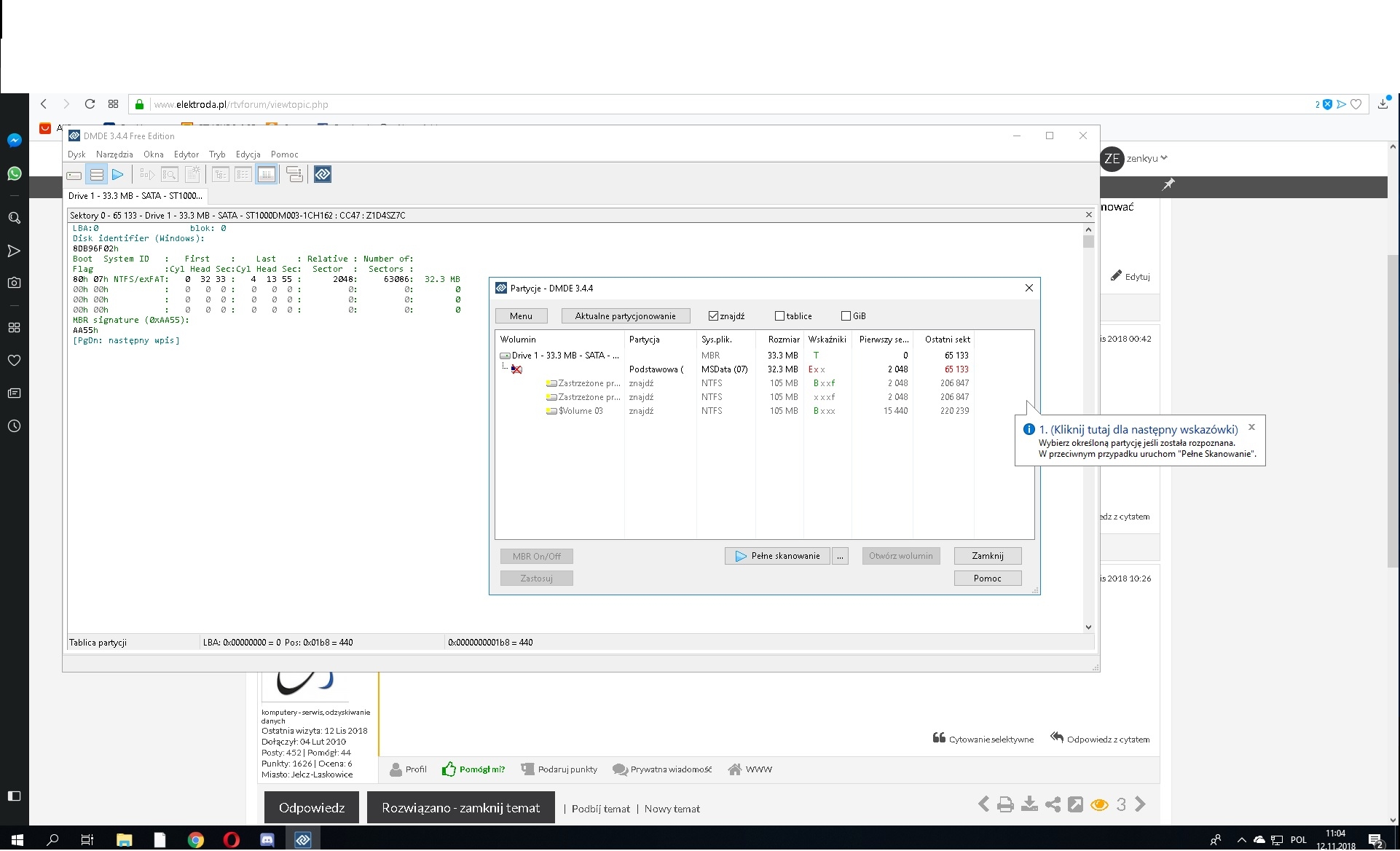Click the select drive toolbar icon

pos(74,175)
